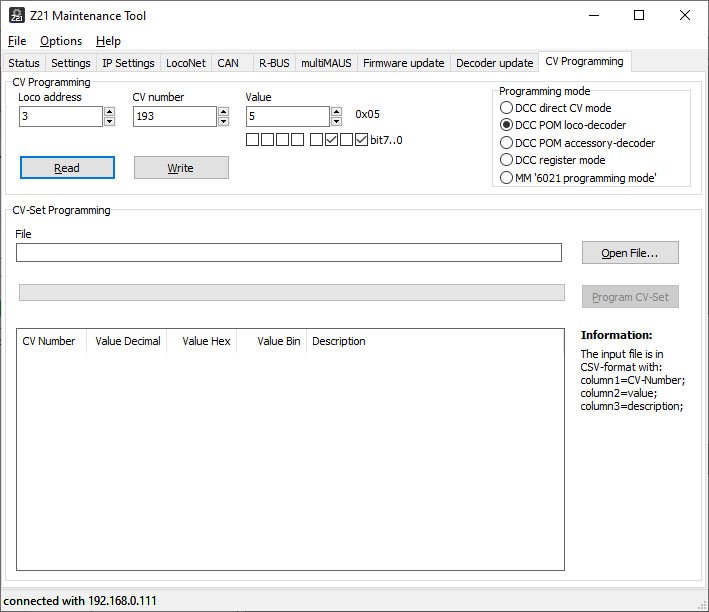Increase the Loco address spinner up arrow
Screen dimensions: 709x612
(x=109, y=112)
